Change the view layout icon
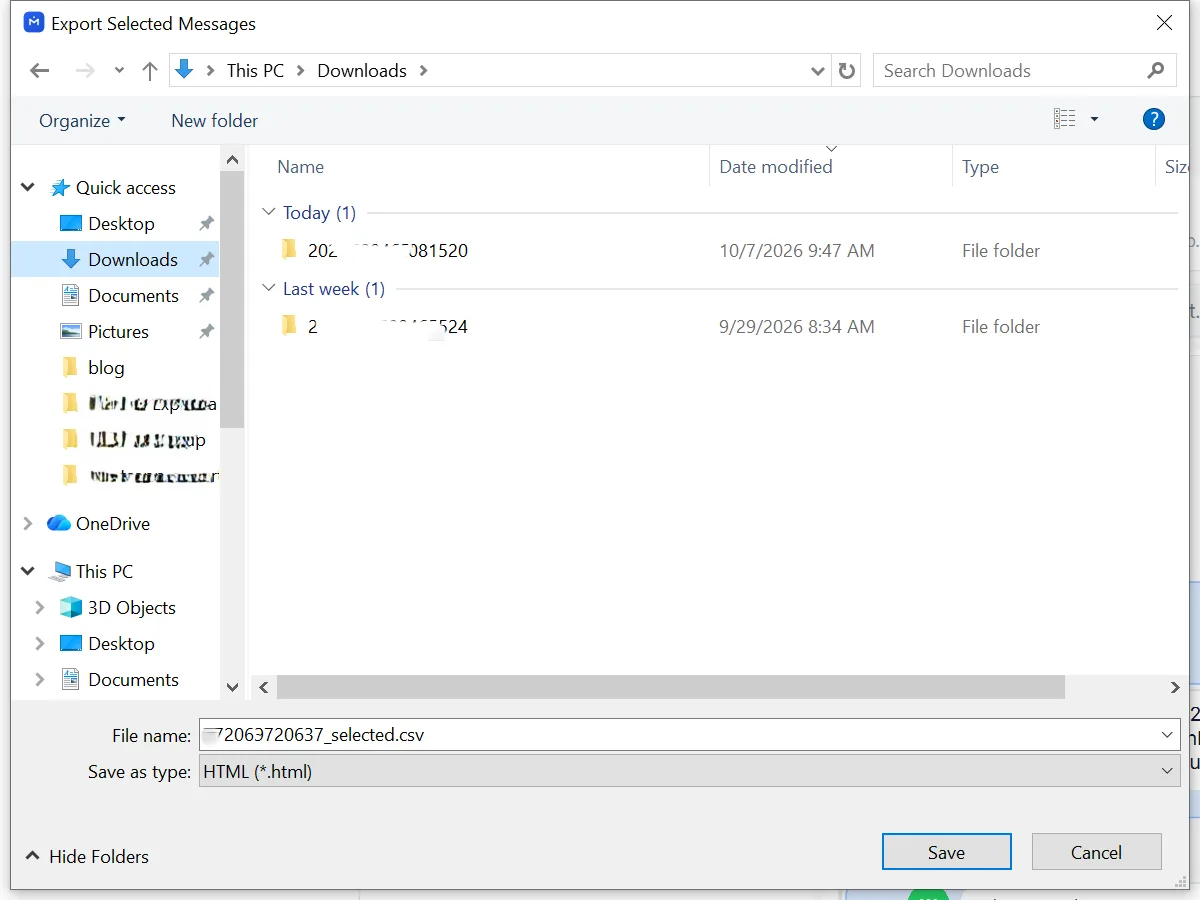1200x900 pixels. click(x=1065, y=119)
